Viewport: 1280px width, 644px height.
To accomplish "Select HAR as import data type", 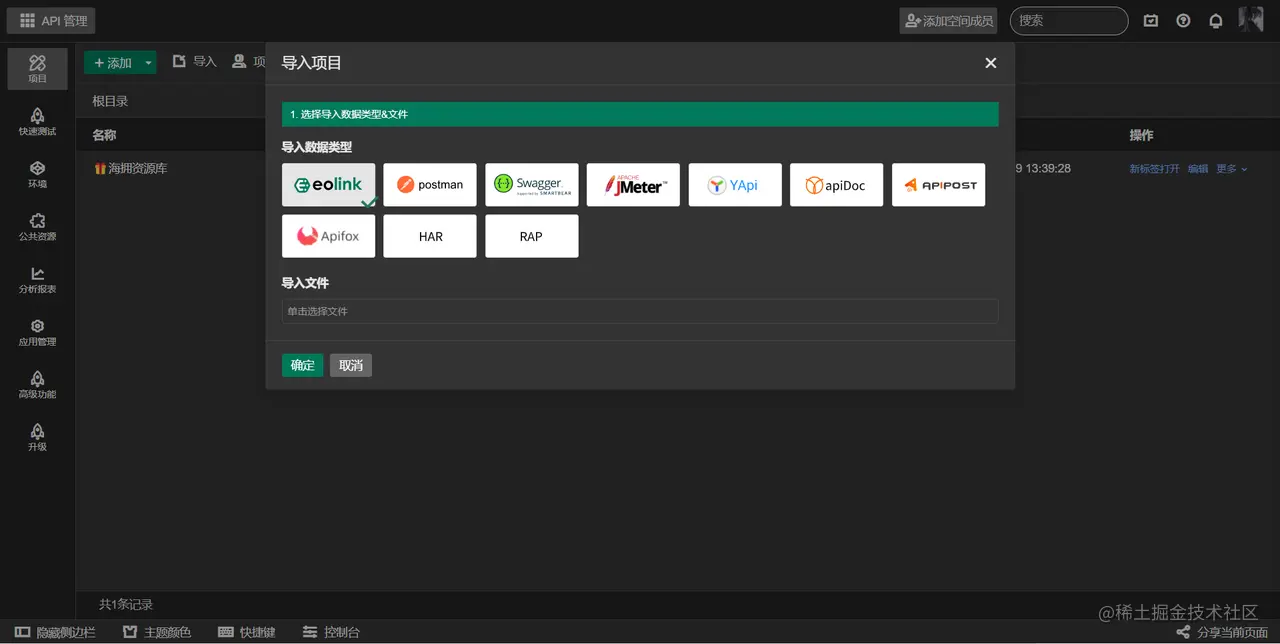I will point(430,236).
